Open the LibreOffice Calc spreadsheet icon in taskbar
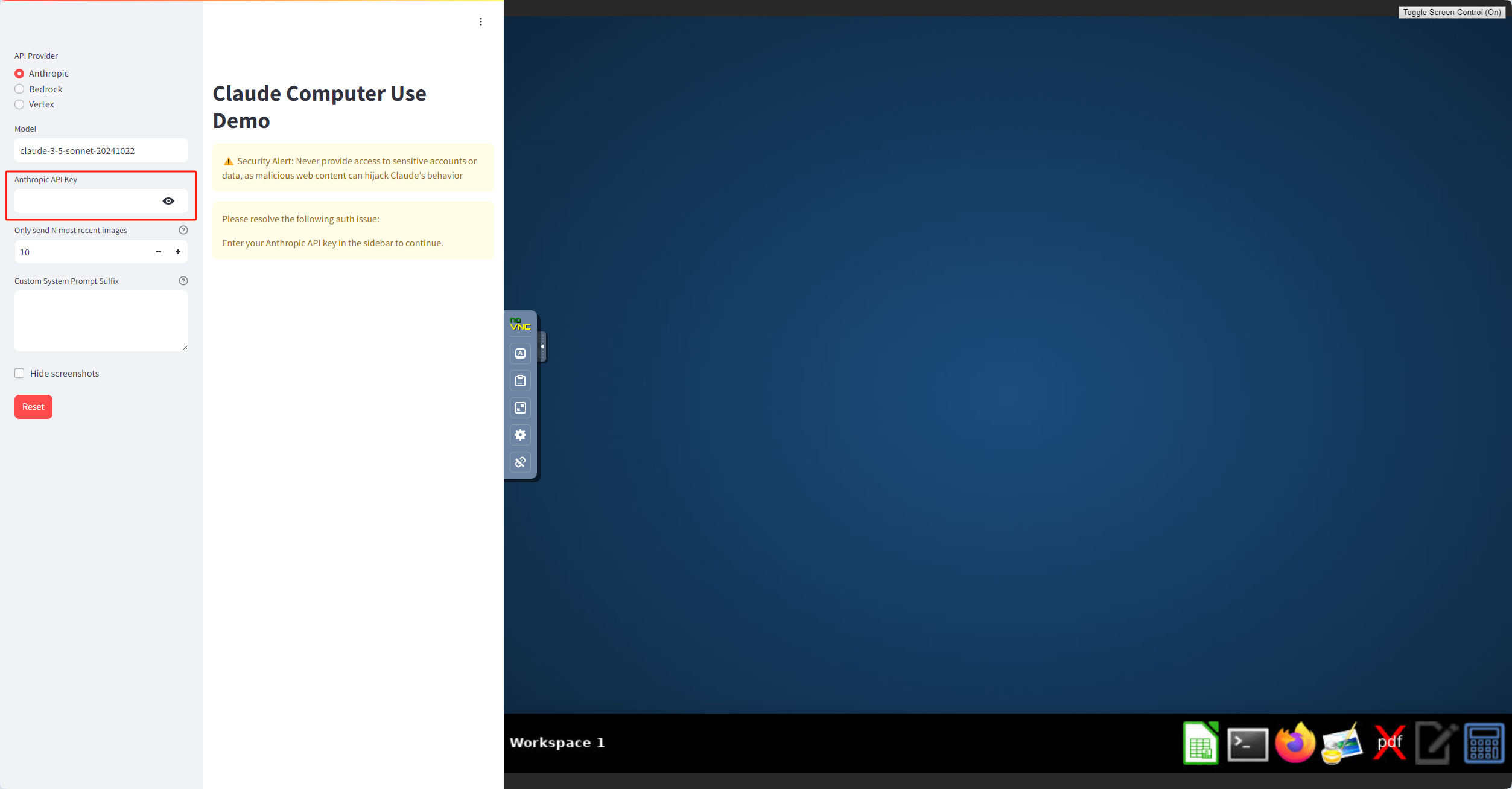The image size is (1512, 789). click(x=1200, y=743)
